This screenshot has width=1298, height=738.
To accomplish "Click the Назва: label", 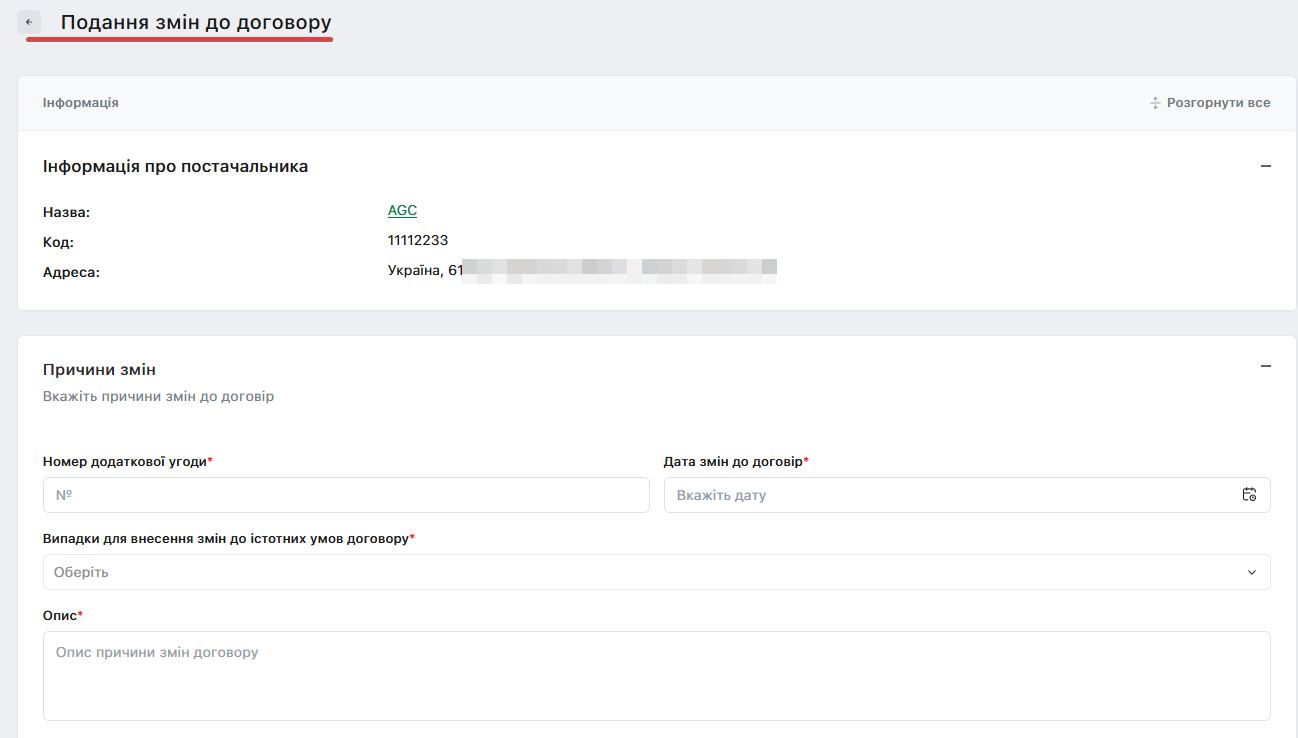I will click(67, 213).
